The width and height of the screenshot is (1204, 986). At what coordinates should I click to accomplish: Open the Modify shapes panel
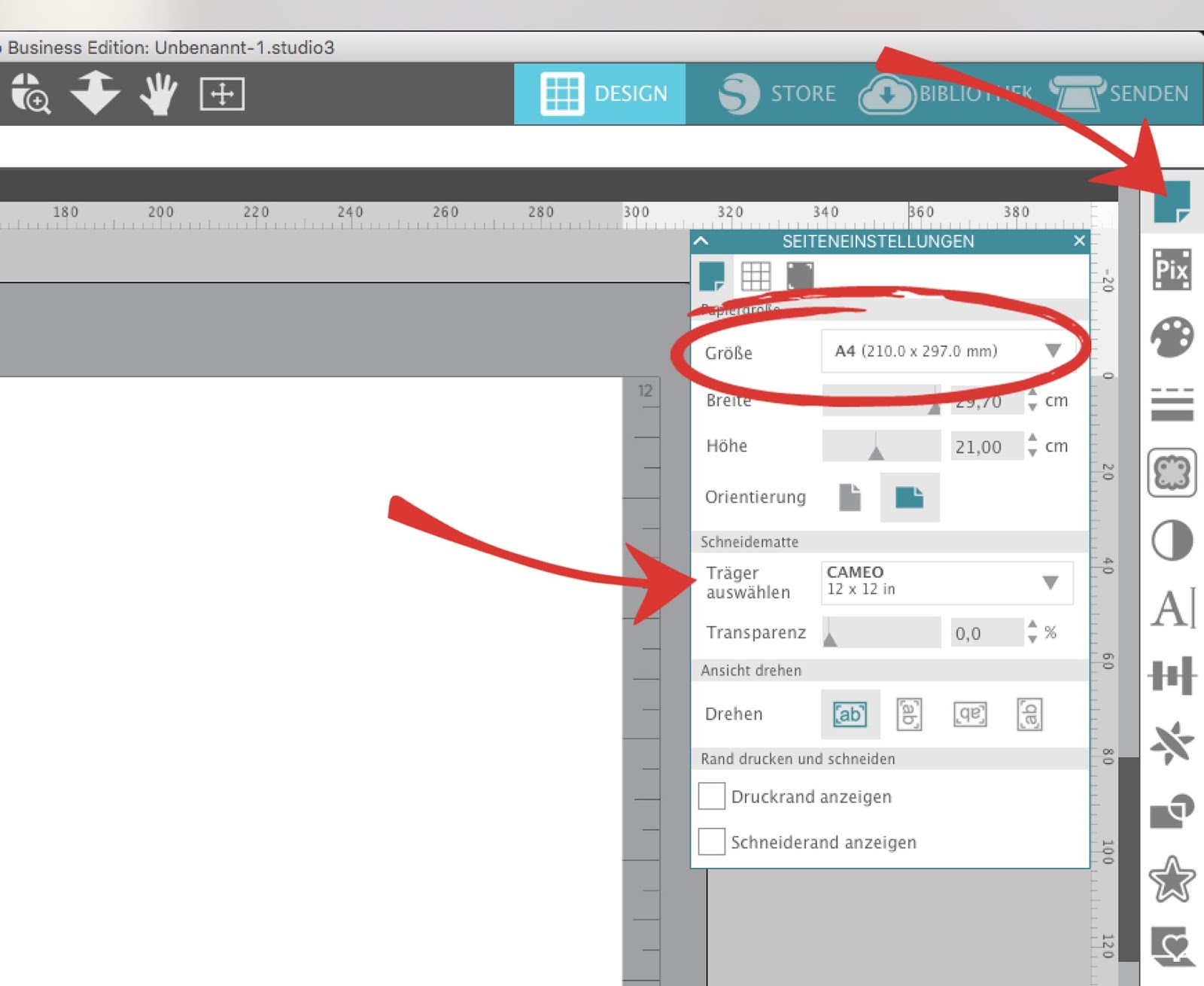point(1172,811)
